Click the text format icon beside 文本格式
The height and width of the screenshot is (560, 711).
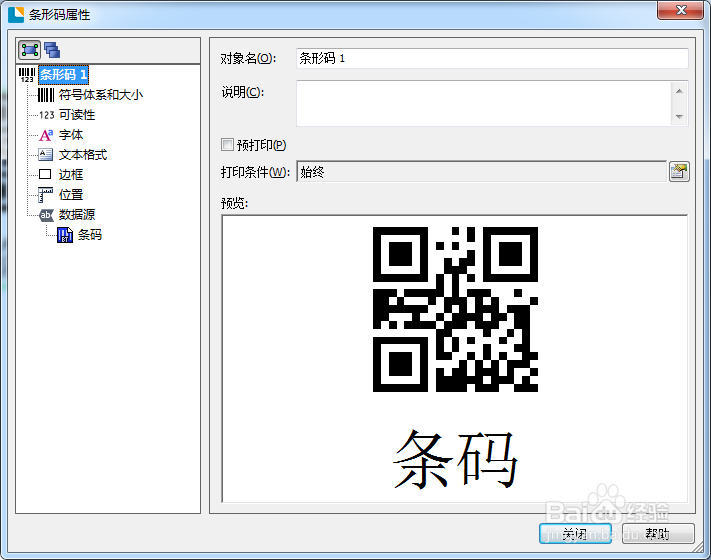pyautogui.click(x=45, y=155)
